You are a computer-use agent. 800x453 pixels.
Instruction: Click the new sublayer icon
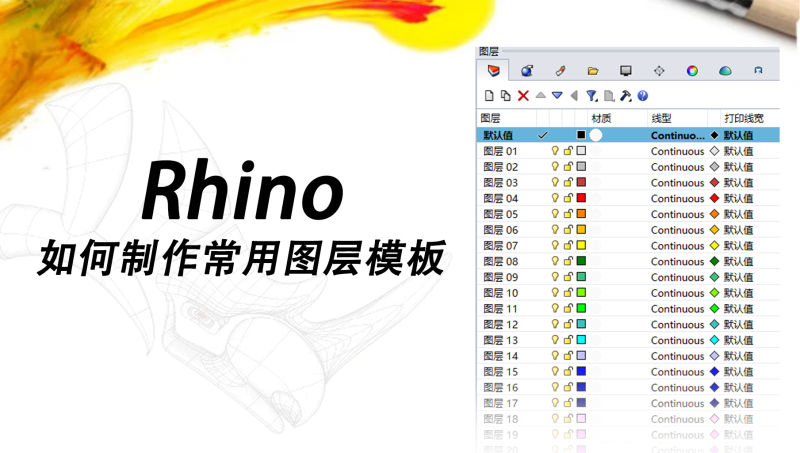[505, 96]
